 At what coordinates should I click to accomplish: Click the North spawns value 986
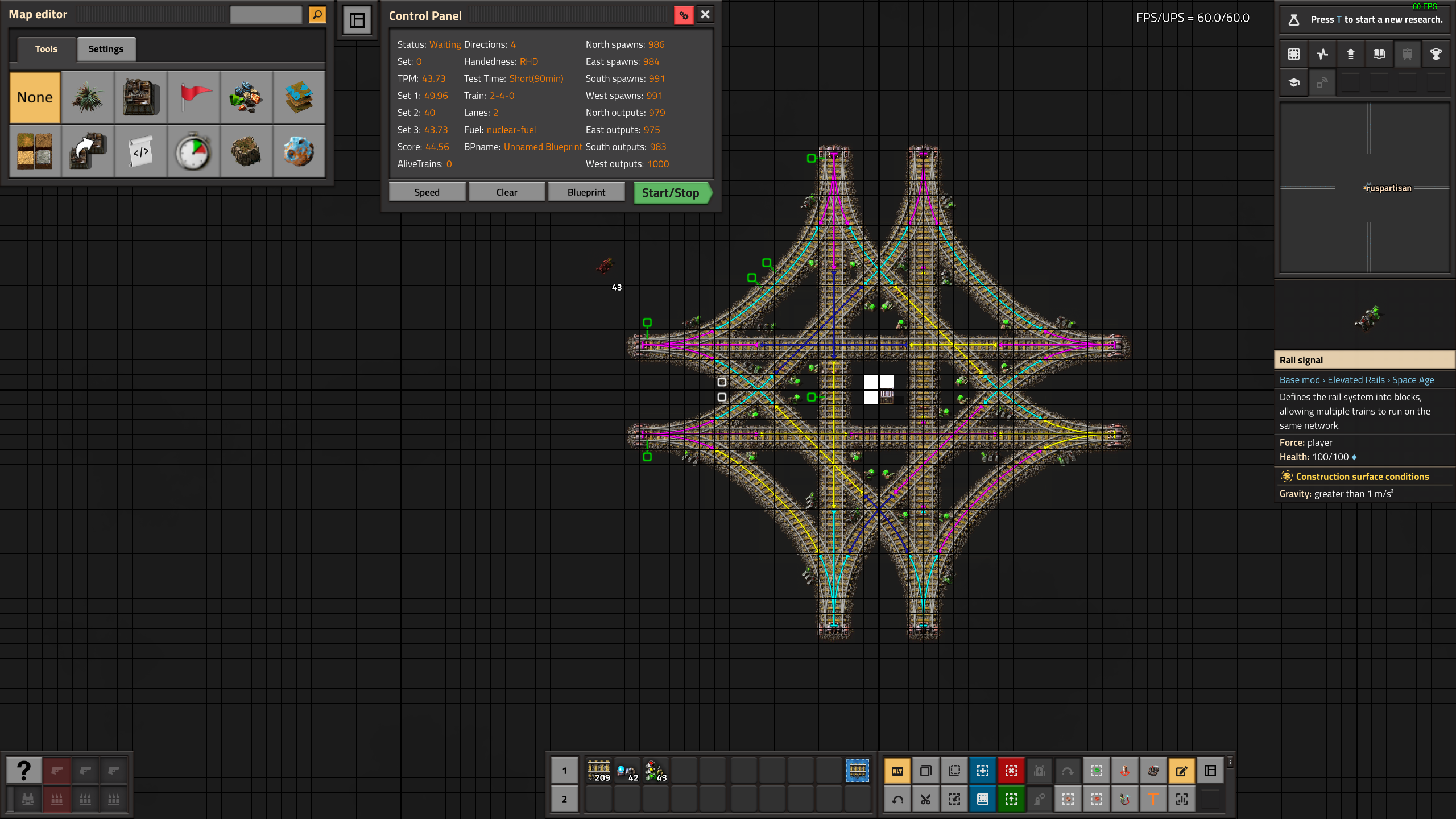(656, 44)
